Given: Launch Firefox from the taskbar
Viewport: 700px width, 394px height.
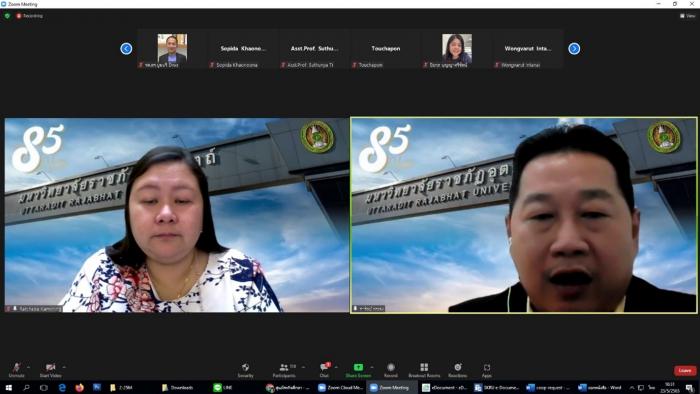Looking at the screenshot, I should (79, 388).
